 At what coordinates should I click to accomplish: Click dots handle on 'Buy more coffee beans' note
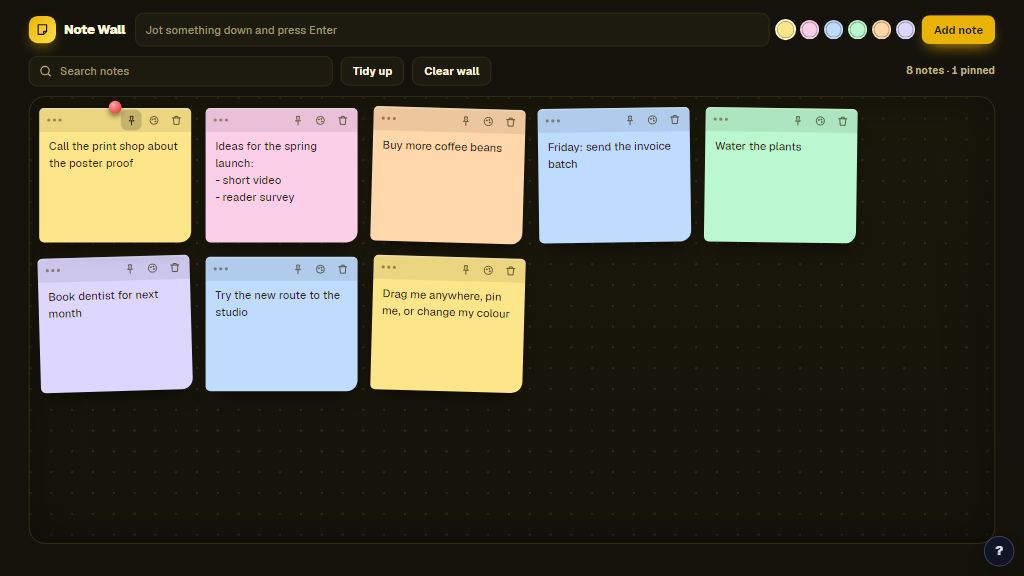(x=389, y=118)
